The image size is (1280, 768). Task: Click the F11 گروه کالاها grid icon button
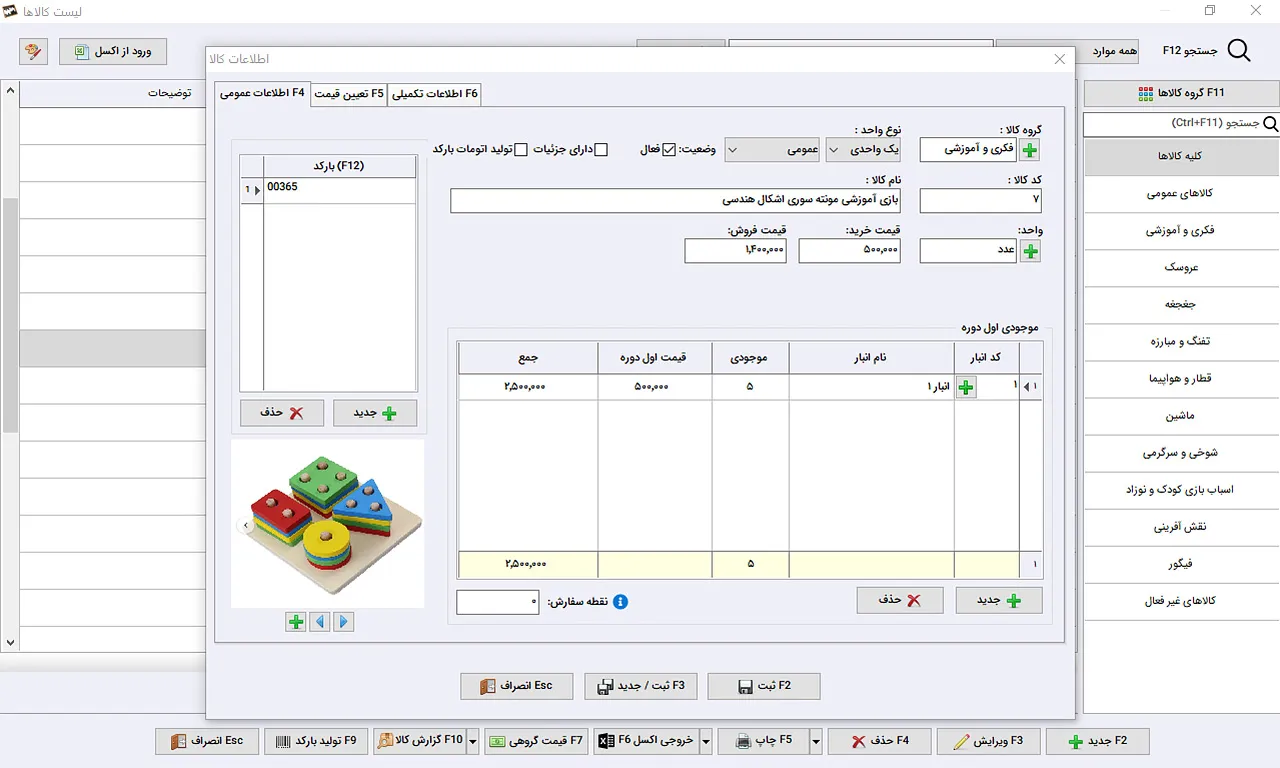tap(1181, 93)
